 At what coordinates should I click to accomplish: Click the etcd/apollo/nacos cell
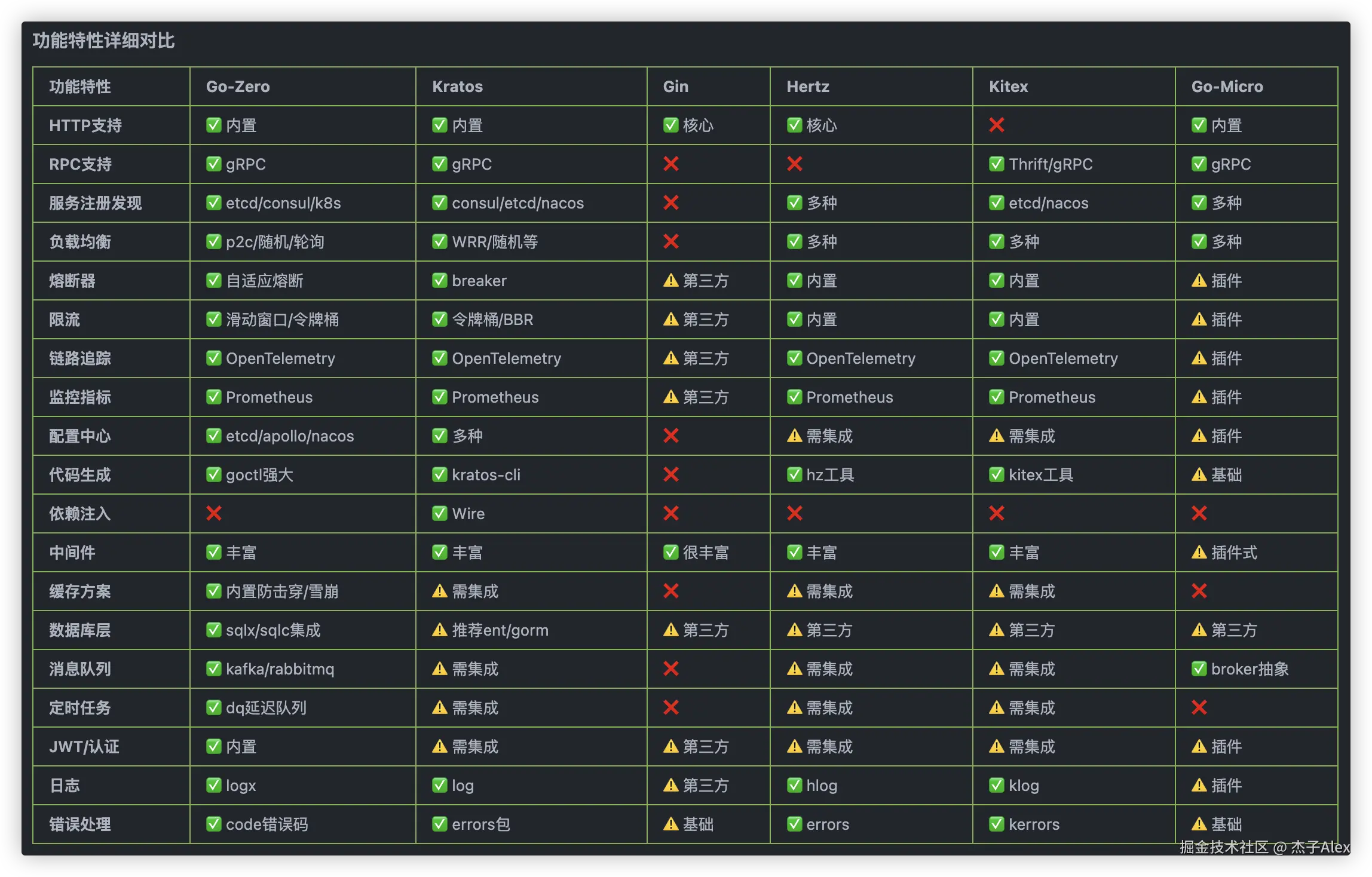[289, 436]
